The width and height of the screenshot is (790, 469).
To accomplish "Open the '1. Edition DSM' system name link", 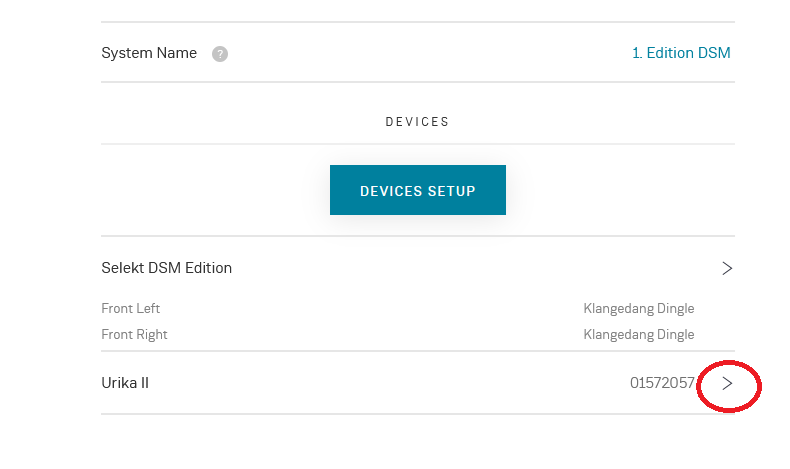I will 681,53.
